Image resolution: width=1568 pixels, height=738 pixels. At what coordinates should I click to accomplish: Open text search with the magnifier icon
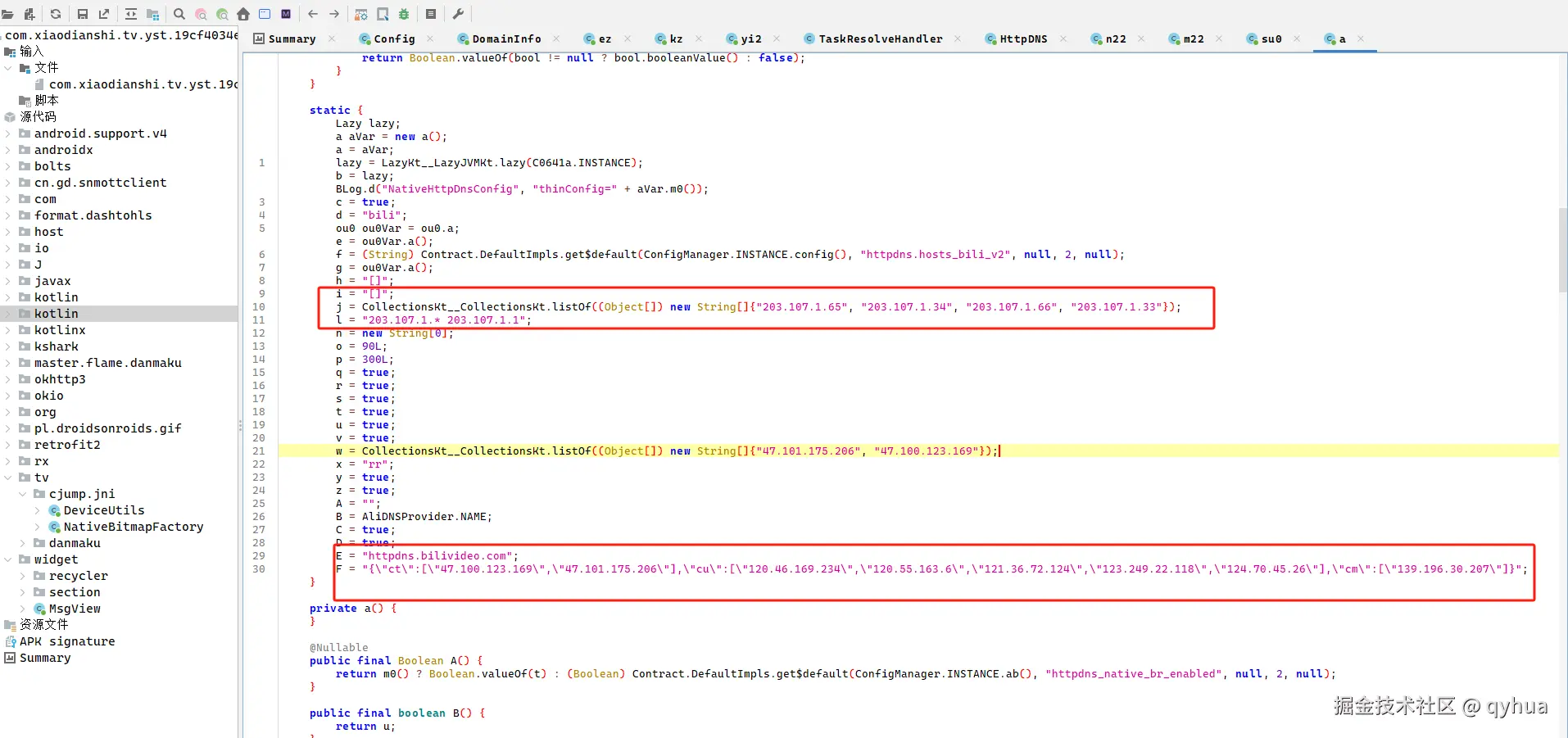(179, 14)
